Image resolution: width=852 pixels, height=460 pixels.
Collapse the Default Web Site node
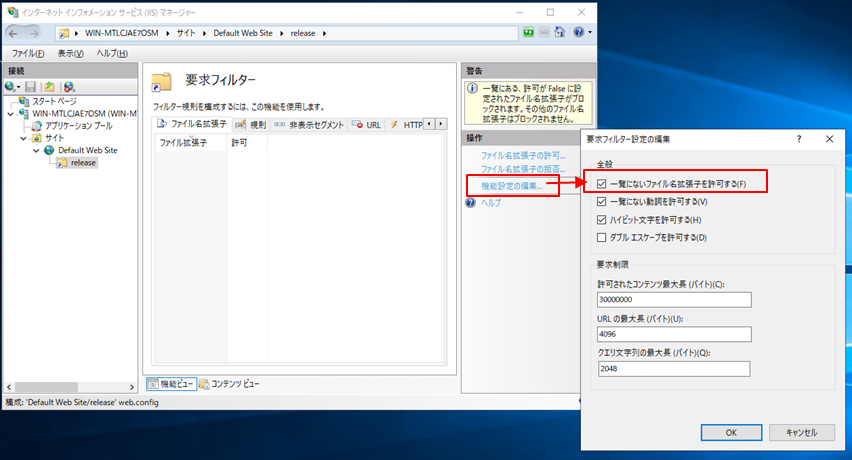[36, 150]
